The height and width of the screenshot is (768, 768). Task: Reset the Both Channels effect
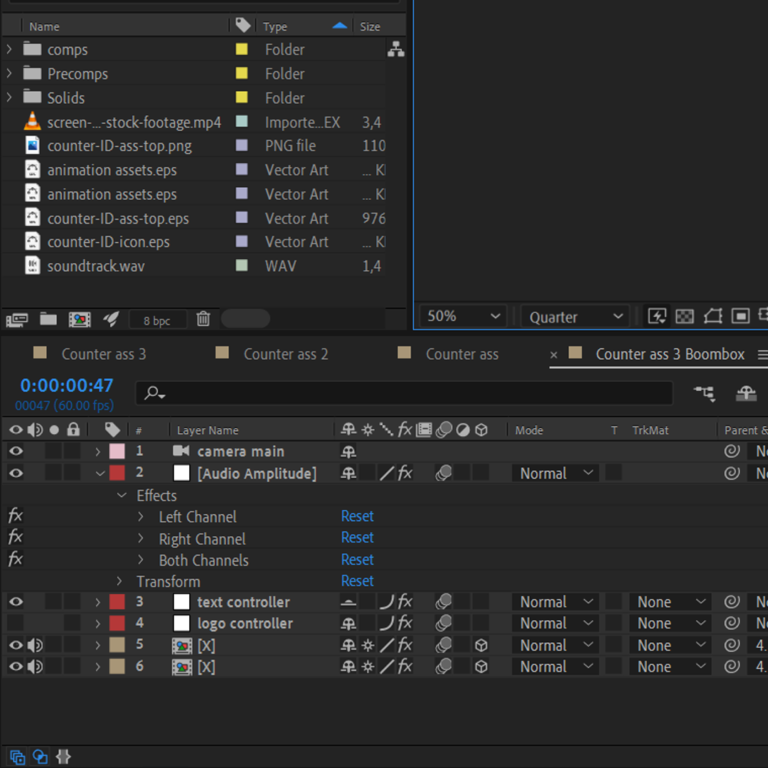point(357,560)
